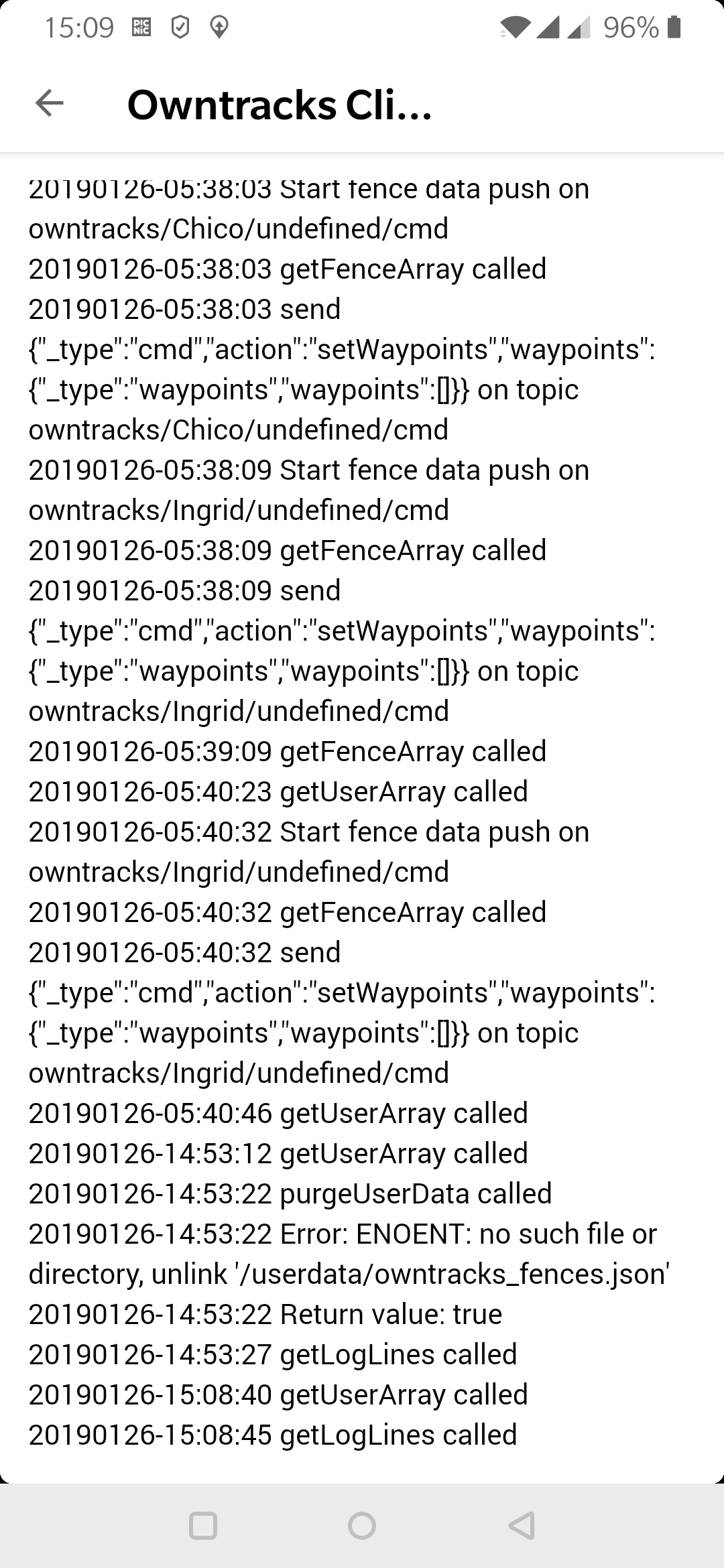
Task: Tap the 05:38:03 Chico fence push line
Action: pyautogui.click(x=309, y=208)
